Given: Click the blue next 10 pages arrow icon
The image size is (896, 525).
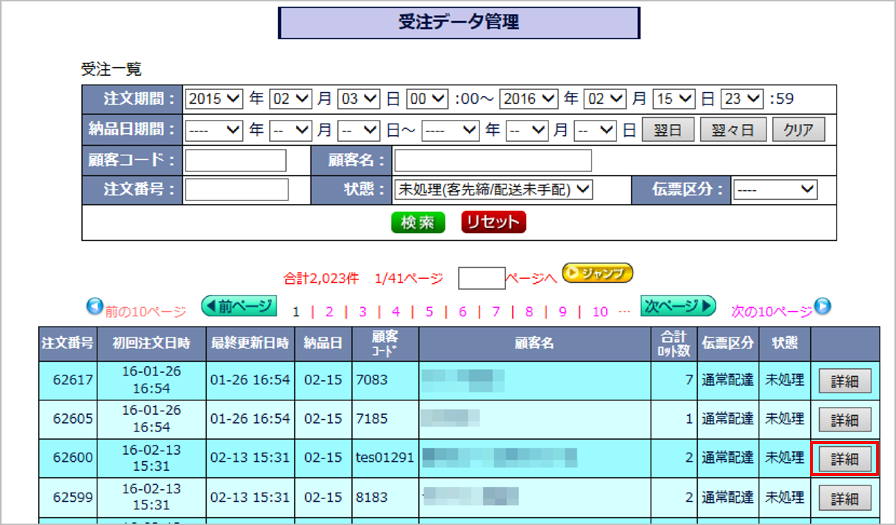Looking at the screenshot, I should tap(822, 306).
